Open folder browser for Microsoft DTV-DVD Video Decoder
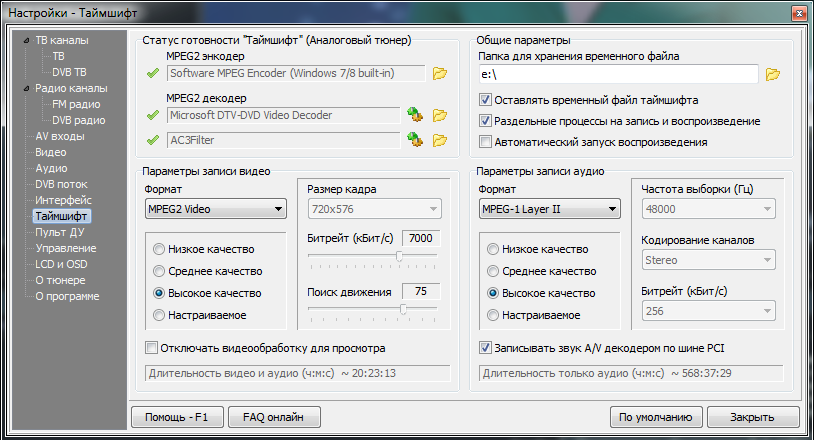Image resolution: width=814 pixels, height=440 pixels. 440,115
